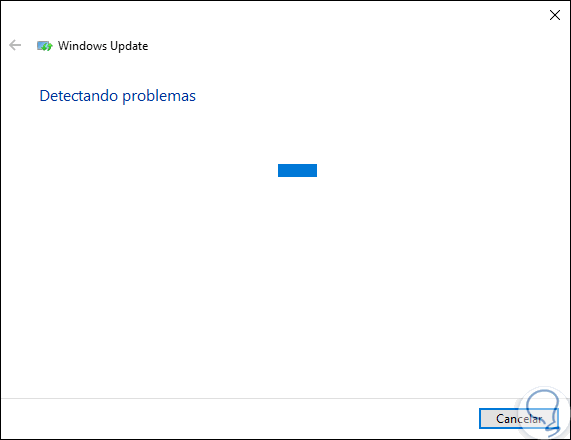Viewport: 571px width, 440px height.
Task: Click the blue progress indicator block
Action: pyautogui.click(x=297, y=170)
